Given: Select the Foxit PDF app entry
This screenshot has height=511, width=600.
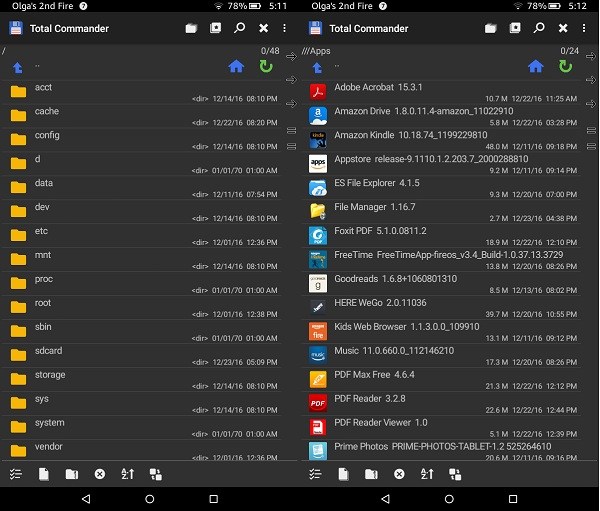Looking at the screenshot, I should pyautogui.click(x=442, y=236).
